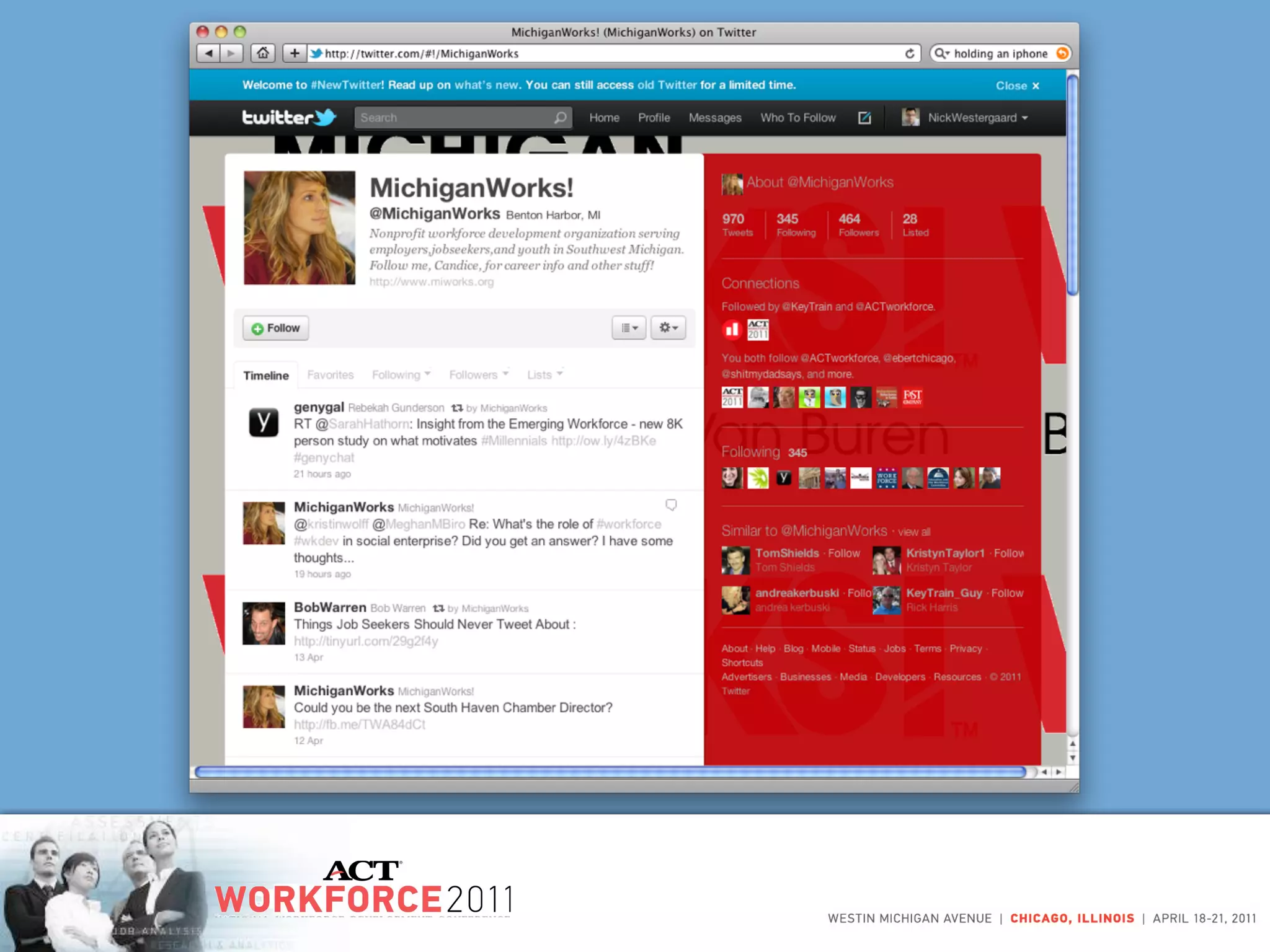This screenshot has width=1270, height=952.
Task: Click the horizontal scrollbar at window bottom
Action: coord(610,772)
